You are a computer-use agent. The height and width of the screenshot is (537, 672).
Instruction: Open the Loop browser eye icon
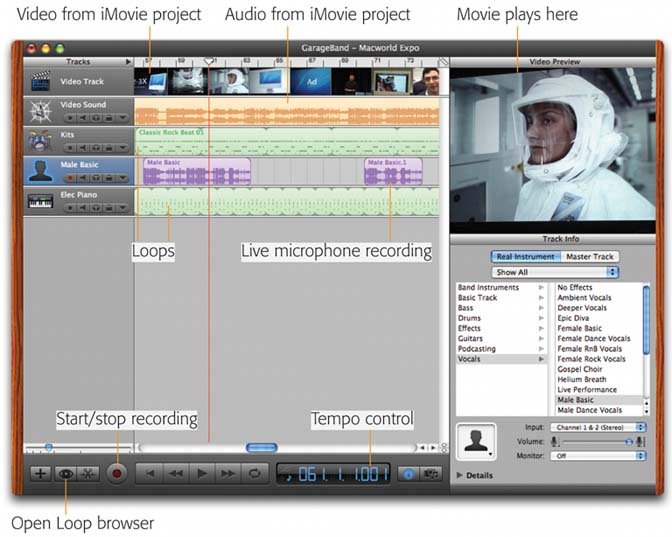[65, 474]
